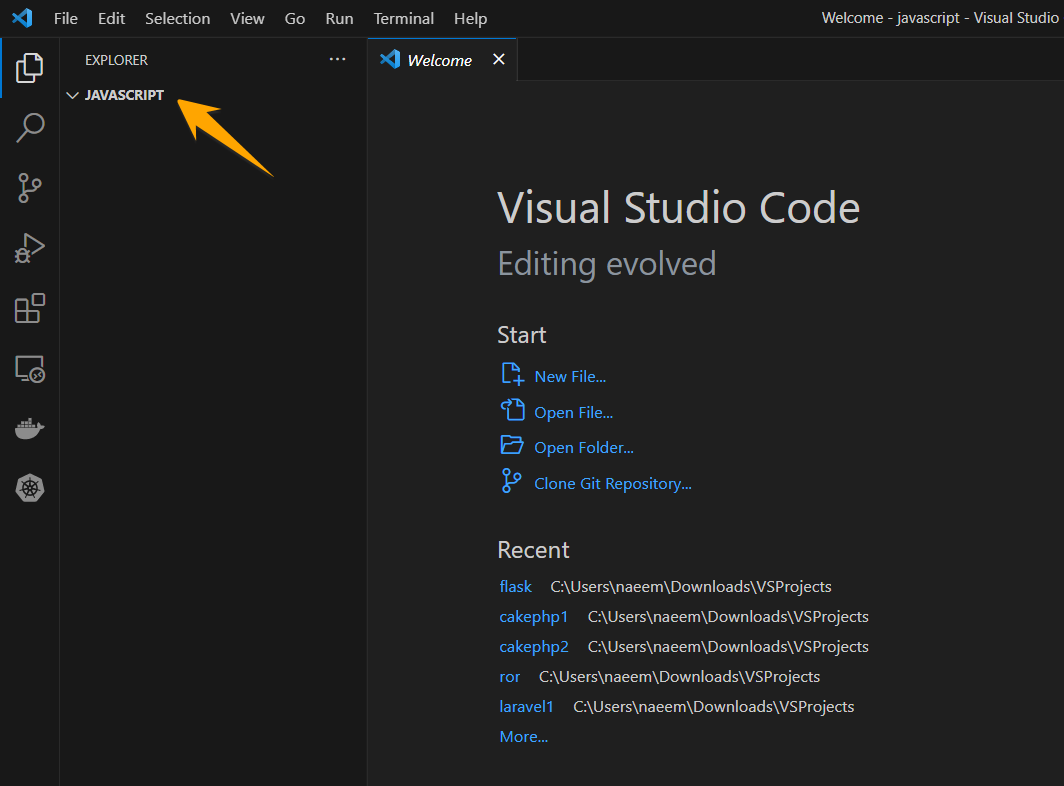Viewport: 1064px width, 786px height.
Task: Open the Remote Explorer icon
Action: pyautogui.click(x=30, y=369)
